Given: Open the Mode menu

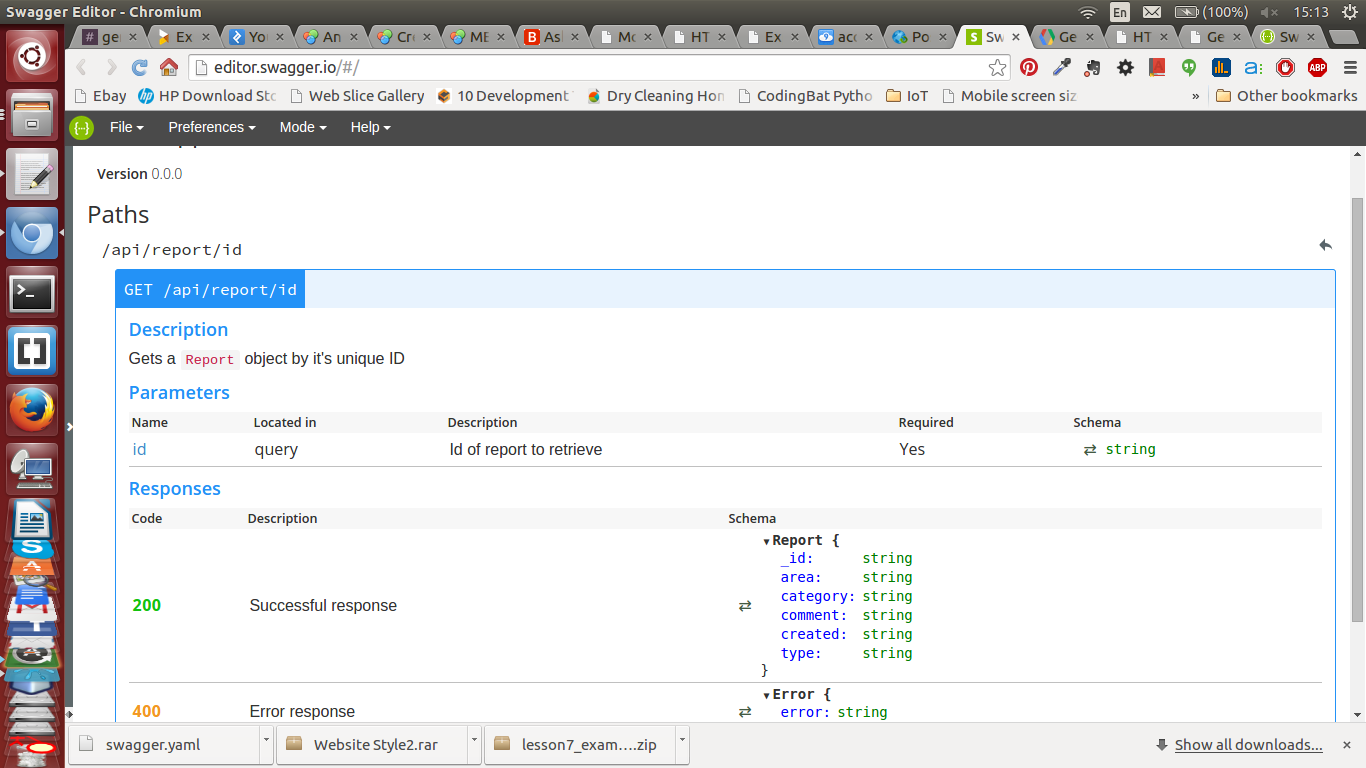Looking at the screenshot, I should click(x=301, y=127).
